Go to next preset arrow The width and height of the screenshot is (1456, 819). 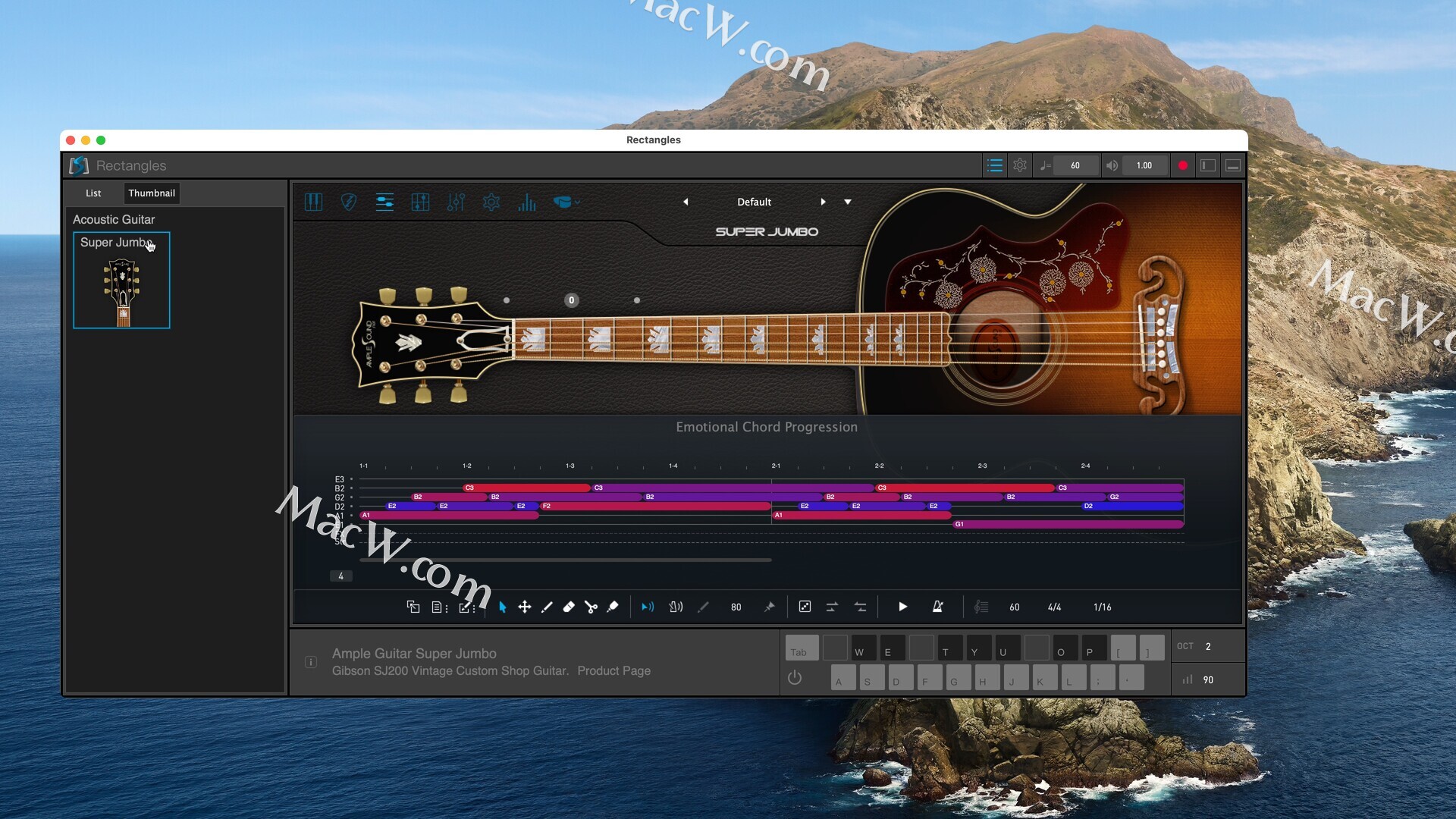coord(823,202)
